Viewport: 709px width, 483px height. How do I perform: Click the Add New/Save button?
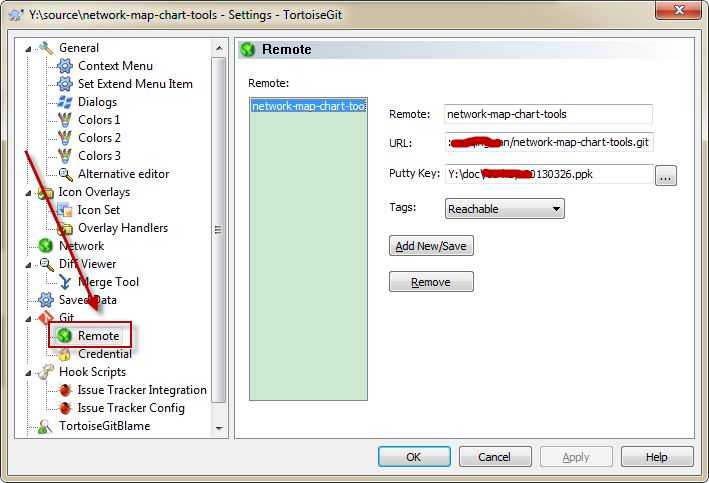click(x=431, y=246)
